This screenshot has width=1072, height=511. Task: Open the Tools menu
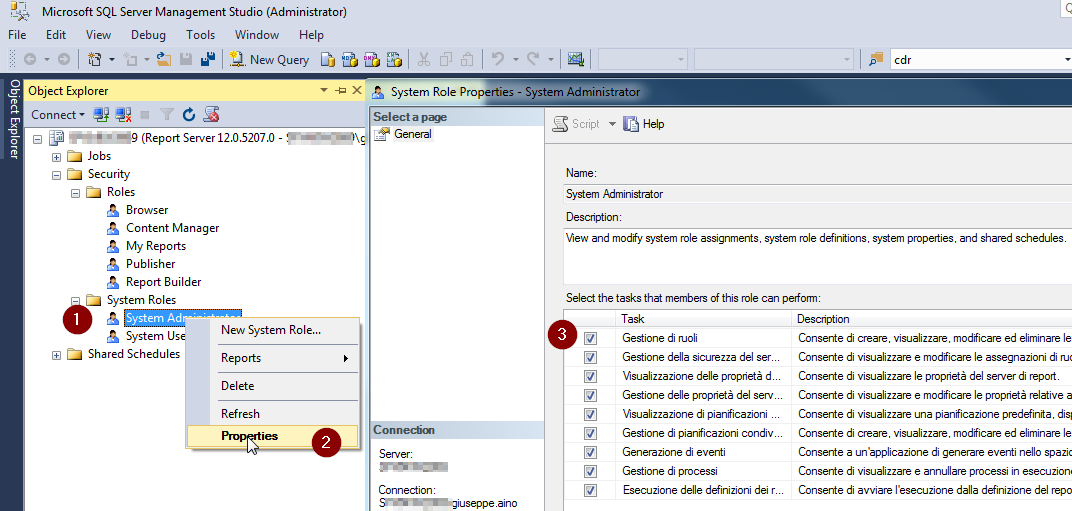click(200, 35)
